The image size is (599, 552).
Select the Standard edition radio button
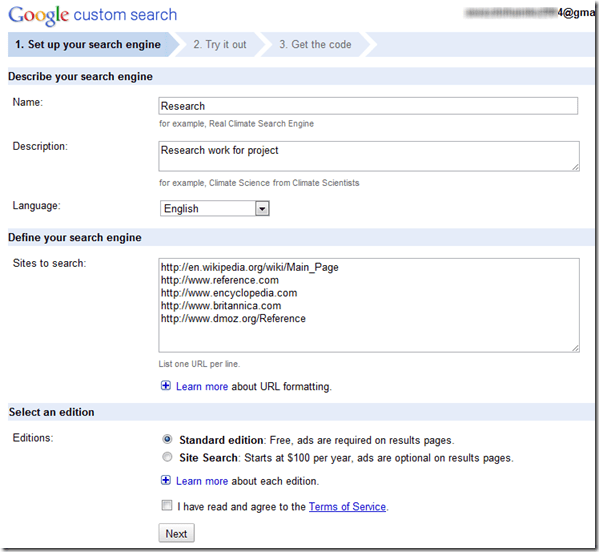(x=167, y=439)
